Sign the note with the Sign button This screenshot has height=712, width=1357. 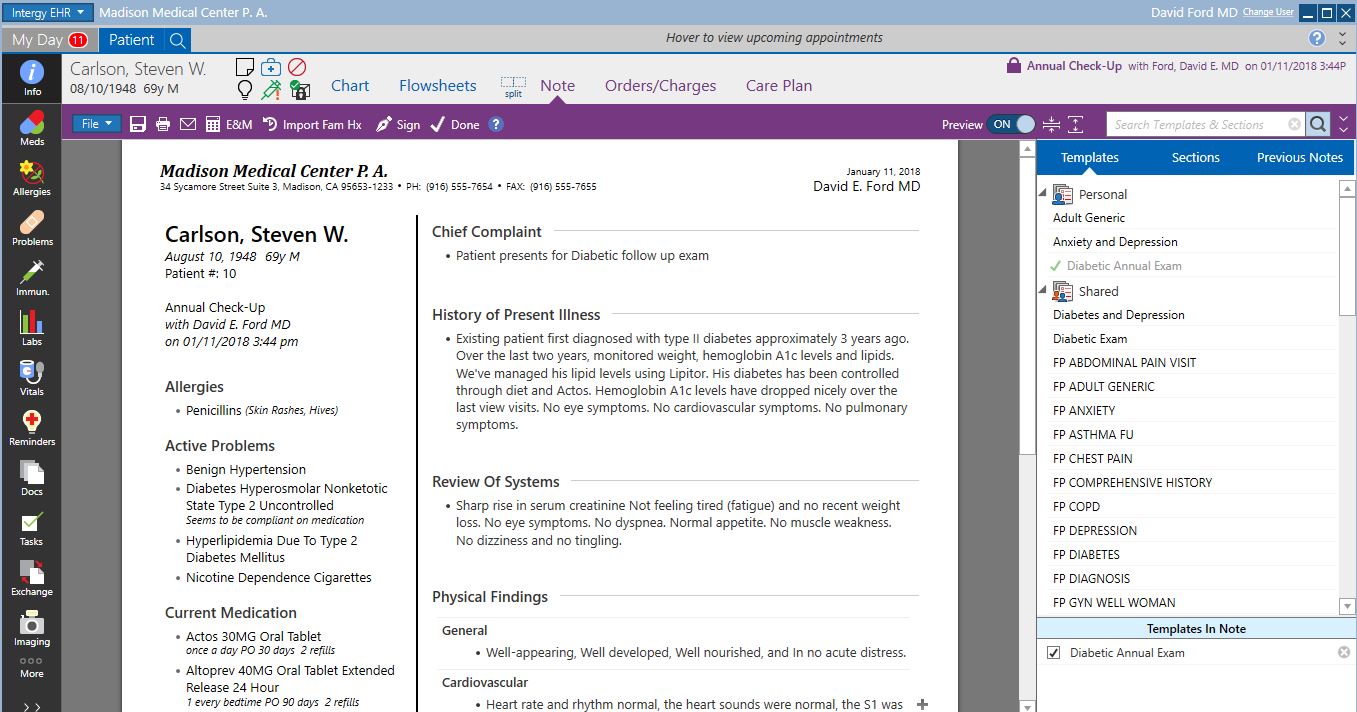398,125
